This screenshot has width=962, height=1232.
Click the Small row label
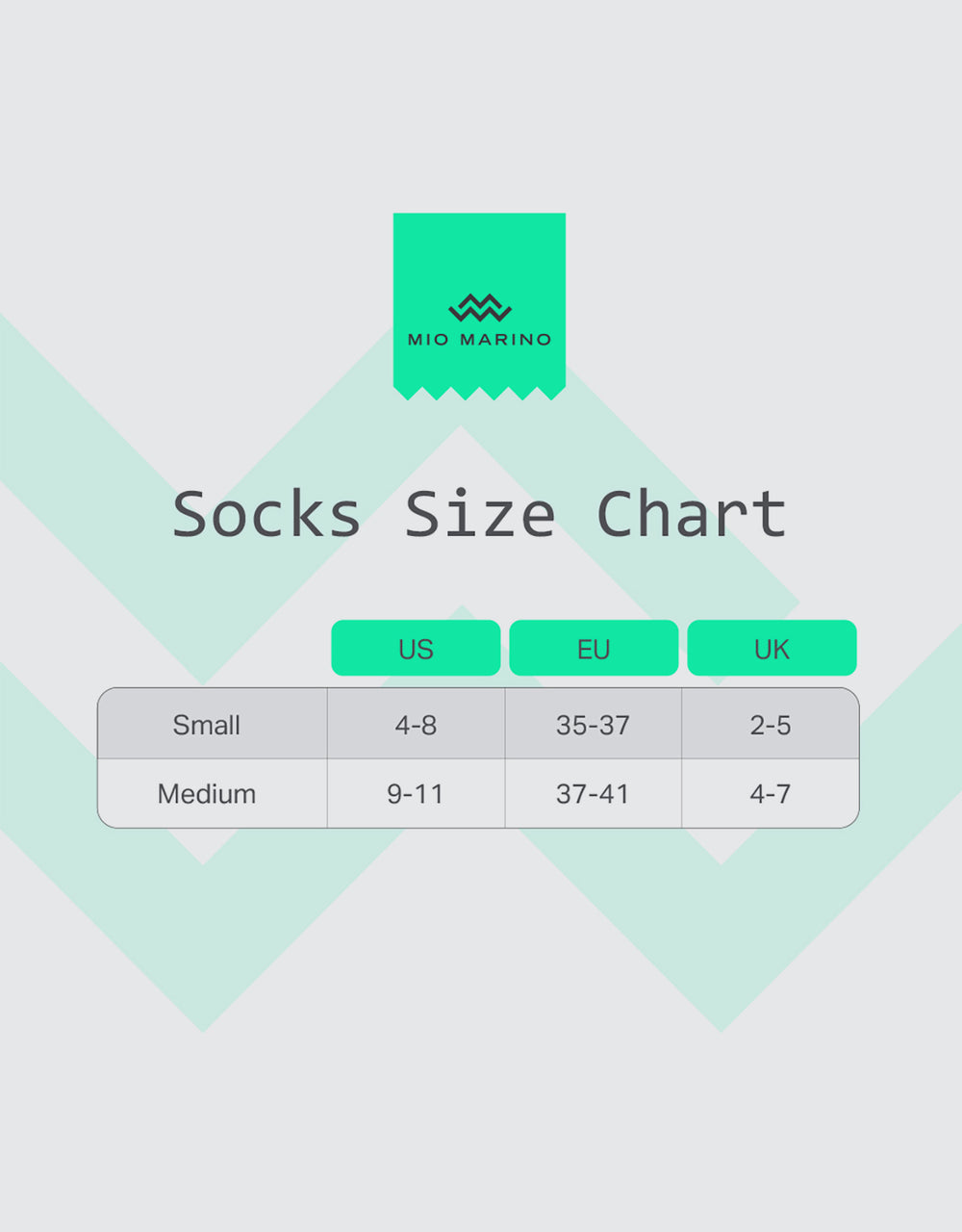tap(206, 725)
